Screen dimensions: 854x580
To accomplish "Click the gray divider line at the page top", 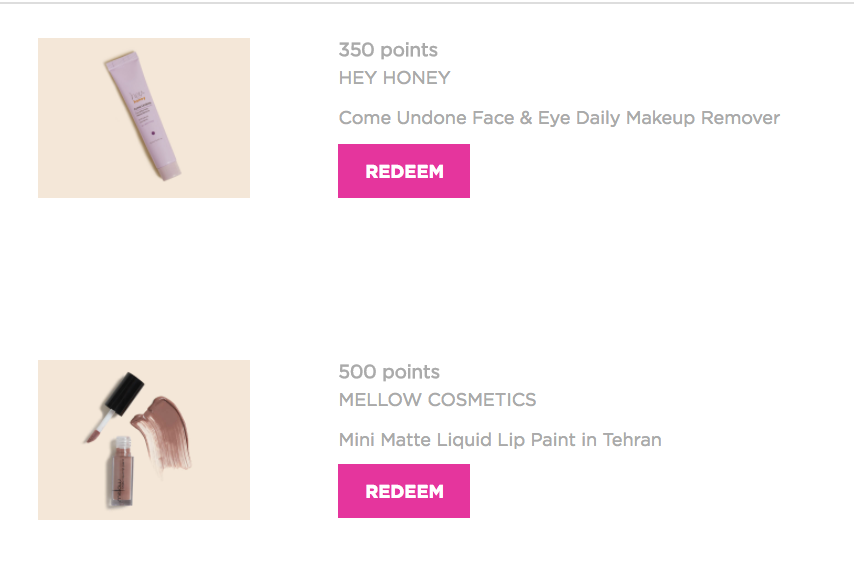I will coord(427,3).
